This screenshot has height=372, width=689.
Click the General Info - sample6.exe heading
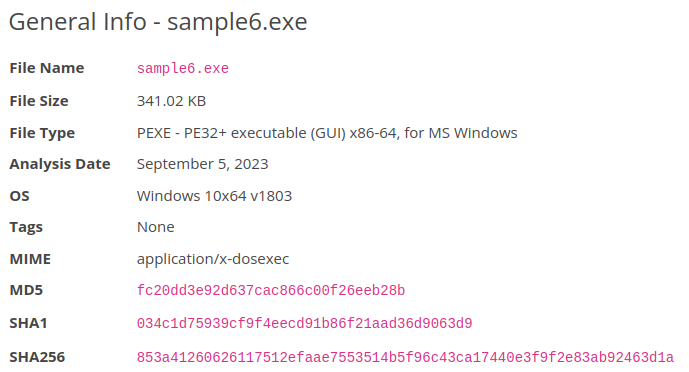point(158,22)
